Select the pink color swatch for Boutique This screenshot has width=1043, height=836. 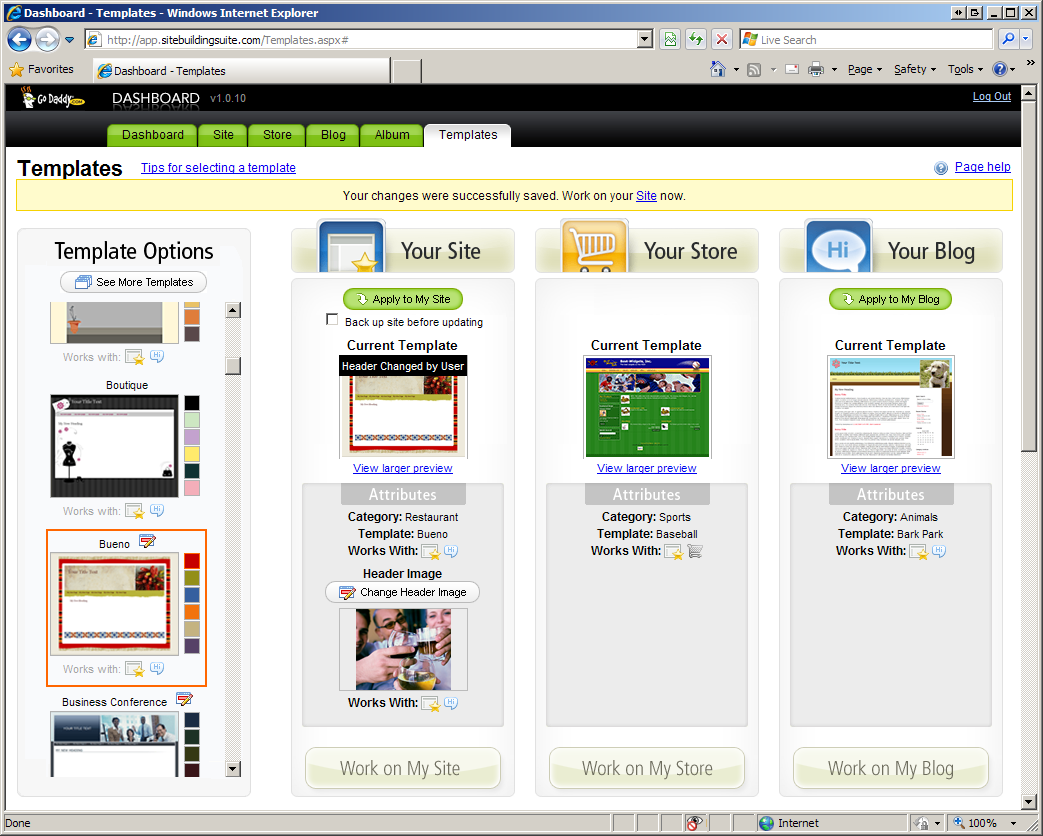click(x=192, y=488)
